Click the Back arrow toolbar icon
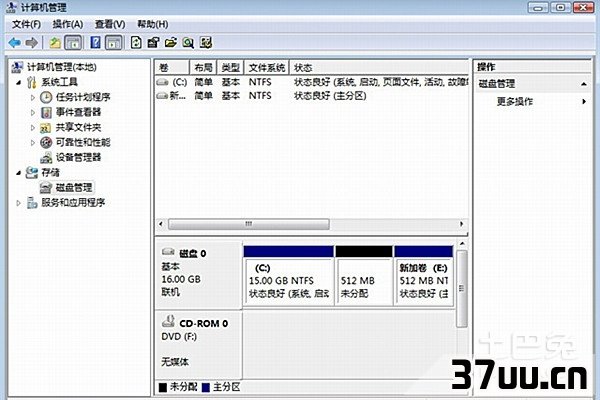This screenshot has height=400, width=600. click(15, 42)
